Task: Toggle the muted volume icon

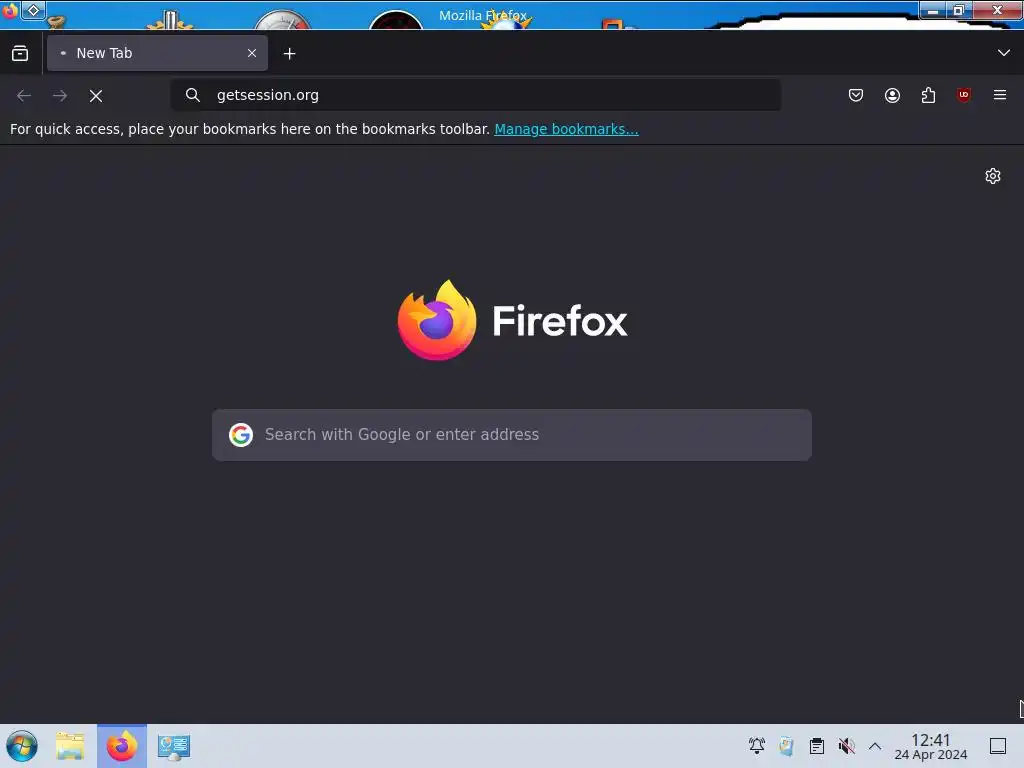Action: pyautogui.click(x=846, y=746)
